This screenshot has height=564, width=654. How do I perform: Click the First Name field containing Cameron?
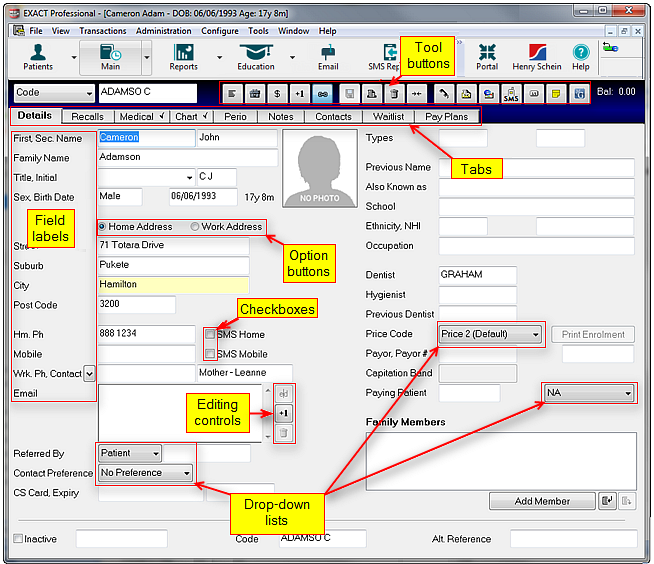146,138
